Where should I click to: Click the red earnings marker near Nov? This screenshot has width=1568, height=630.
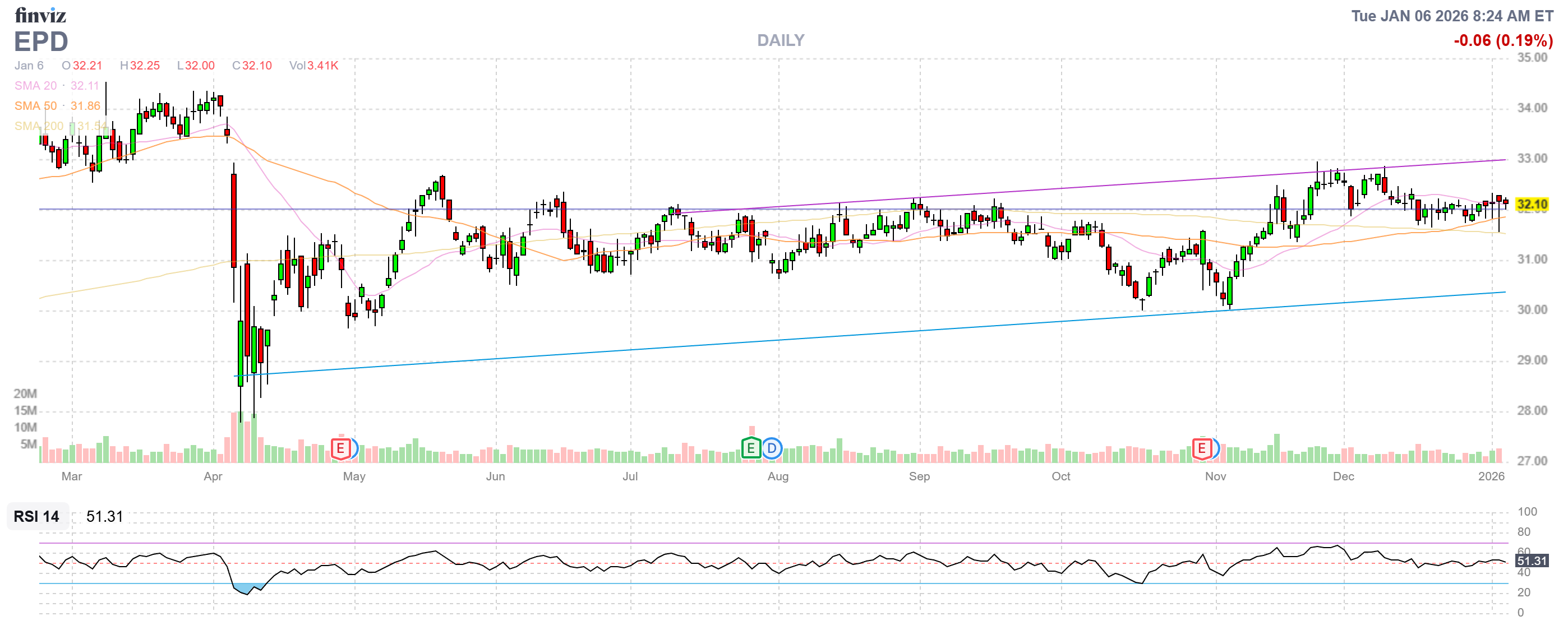pyautogui.click(x=1202, y=449)
